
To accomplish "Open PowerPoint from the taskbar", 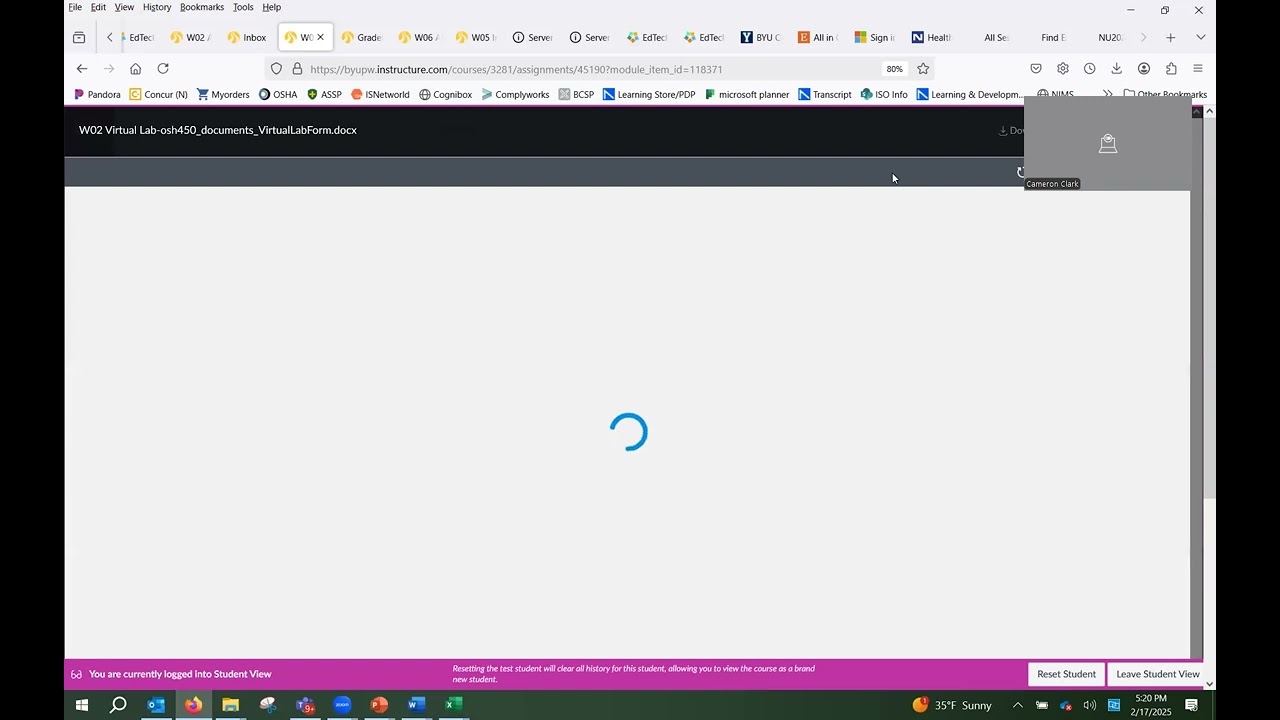I will [379, 705].
